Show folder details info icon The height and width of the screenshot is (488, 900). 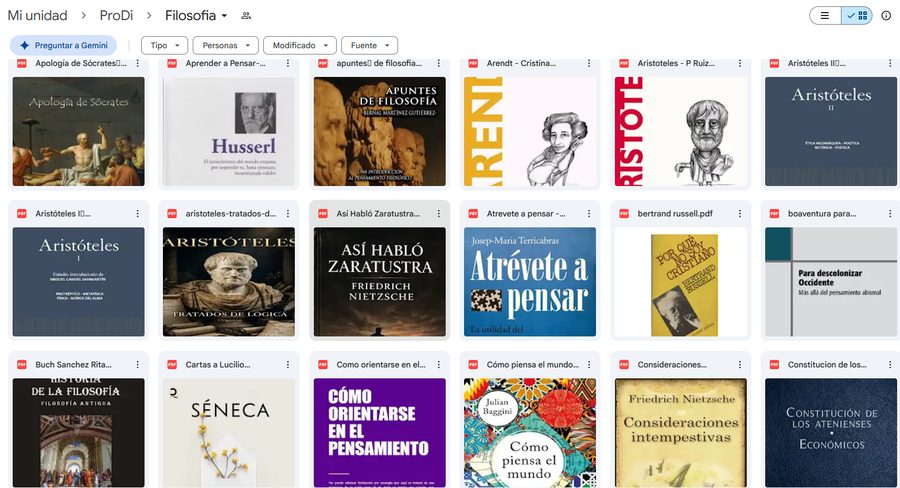(x=886, y=16)
